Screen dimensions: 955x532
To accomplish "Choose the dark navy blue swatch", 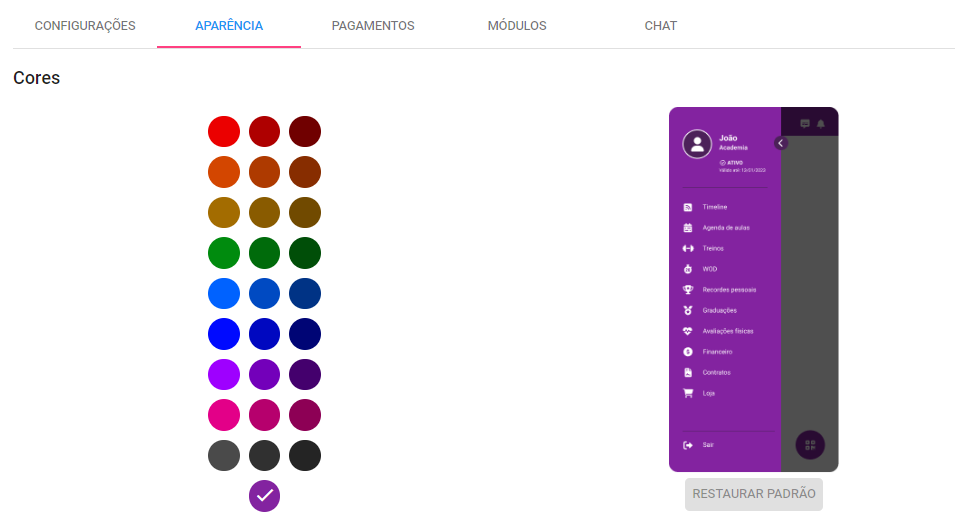I will click(305, 334).
